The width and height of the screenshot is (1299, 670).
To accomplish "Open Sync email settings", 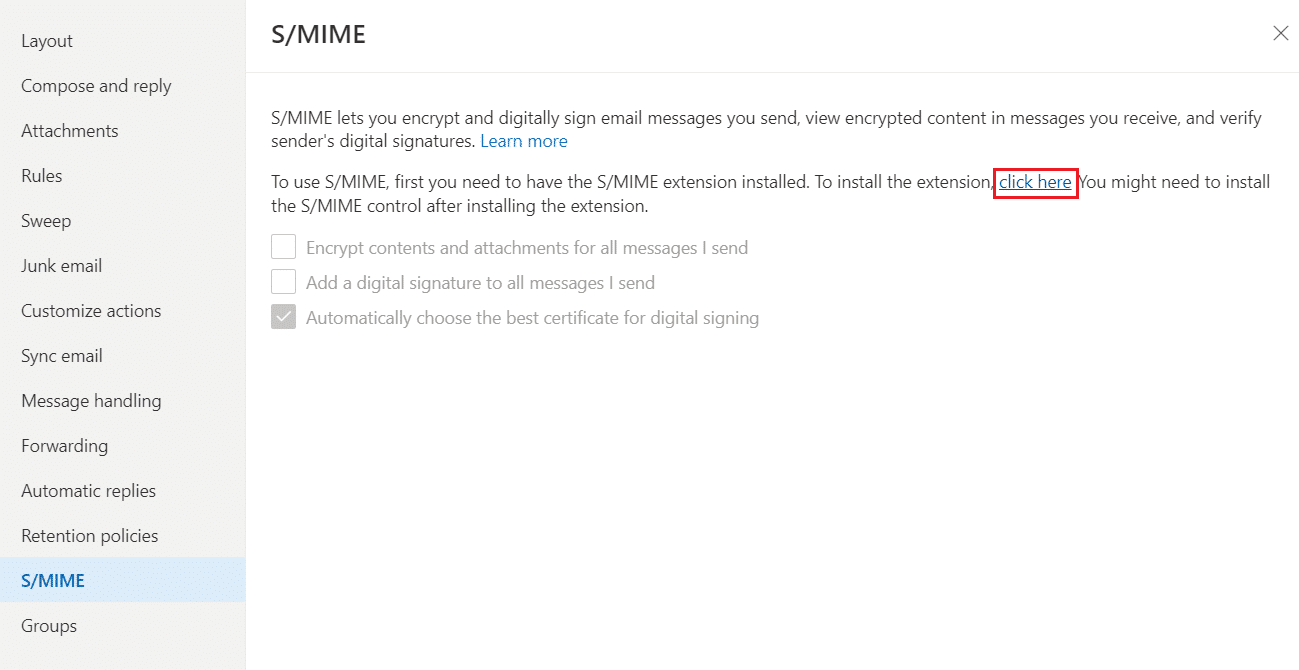I will point(61,355).
